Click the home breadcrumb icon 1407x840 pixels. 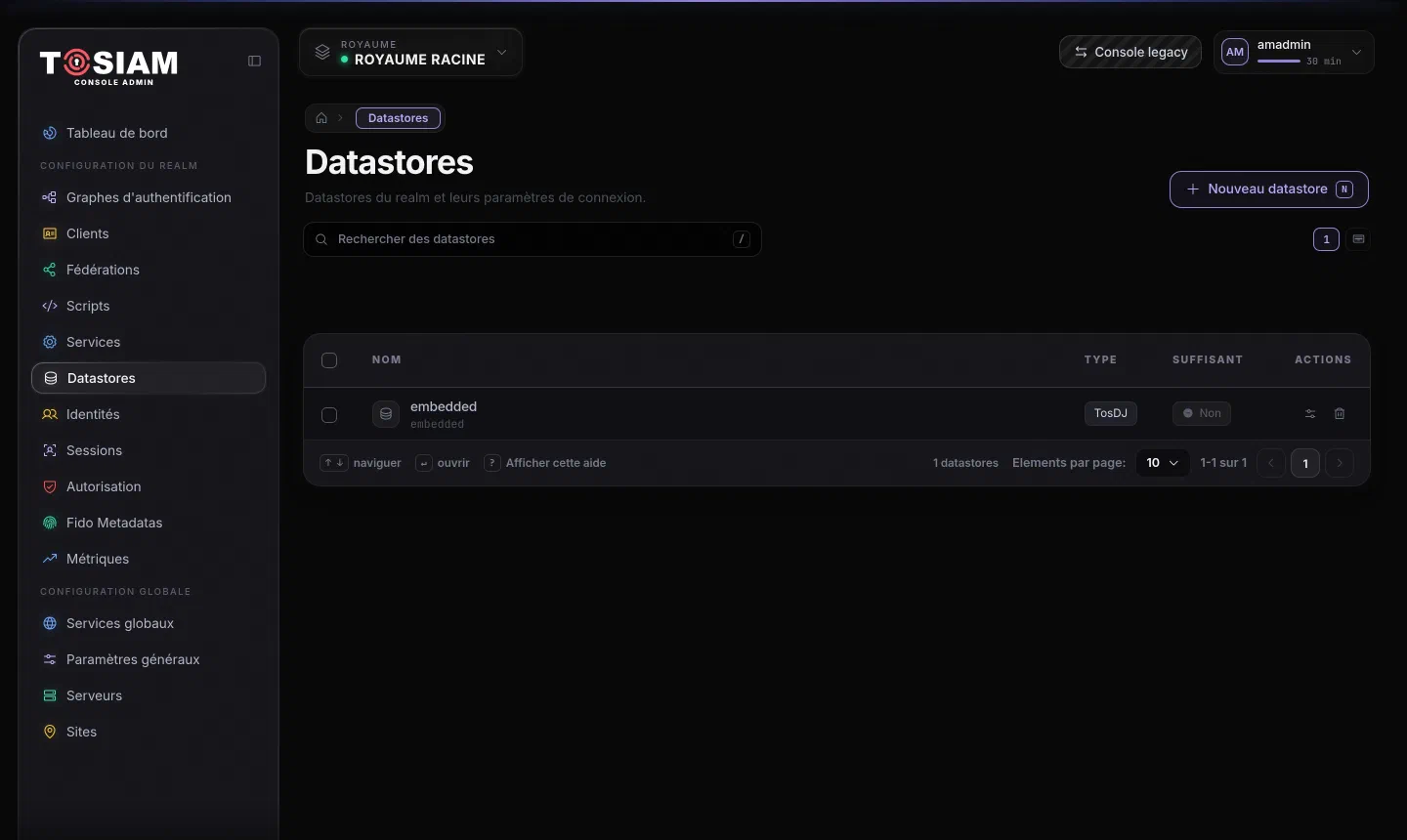[321, 118]
